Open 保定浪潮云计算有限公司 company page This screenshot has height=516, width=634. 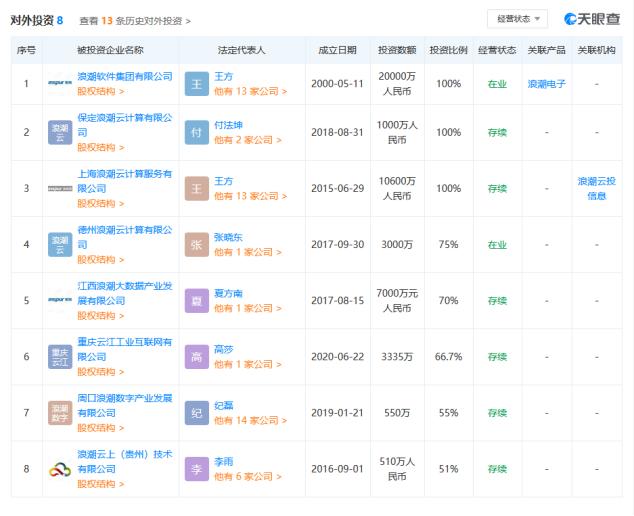pyautogui.click(x=125, y=125)
